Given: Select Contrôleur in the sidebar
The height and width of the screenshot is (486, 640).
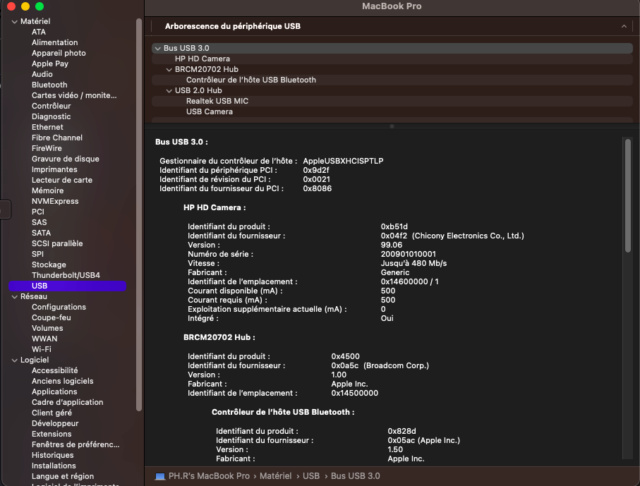Looking at the screenshot, I should (x=51, y=106).
